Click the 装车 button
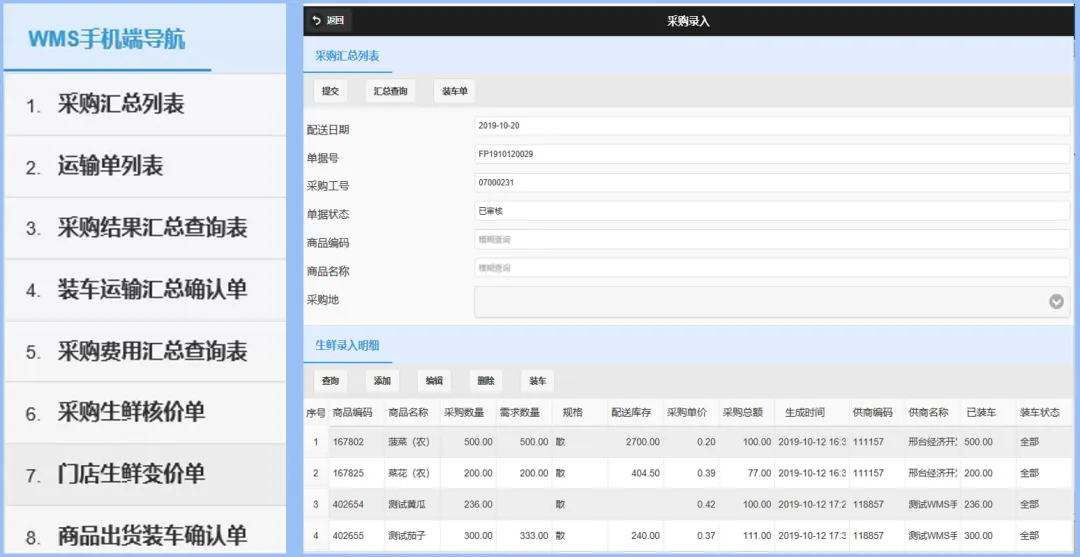 coord(537,381)
